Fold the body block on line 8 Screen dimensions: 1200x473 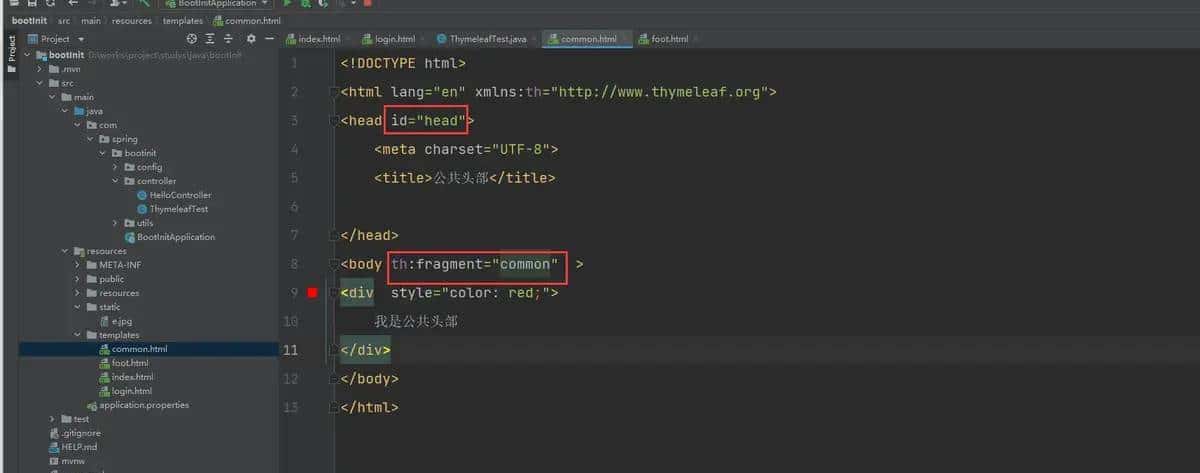point(334,264)
